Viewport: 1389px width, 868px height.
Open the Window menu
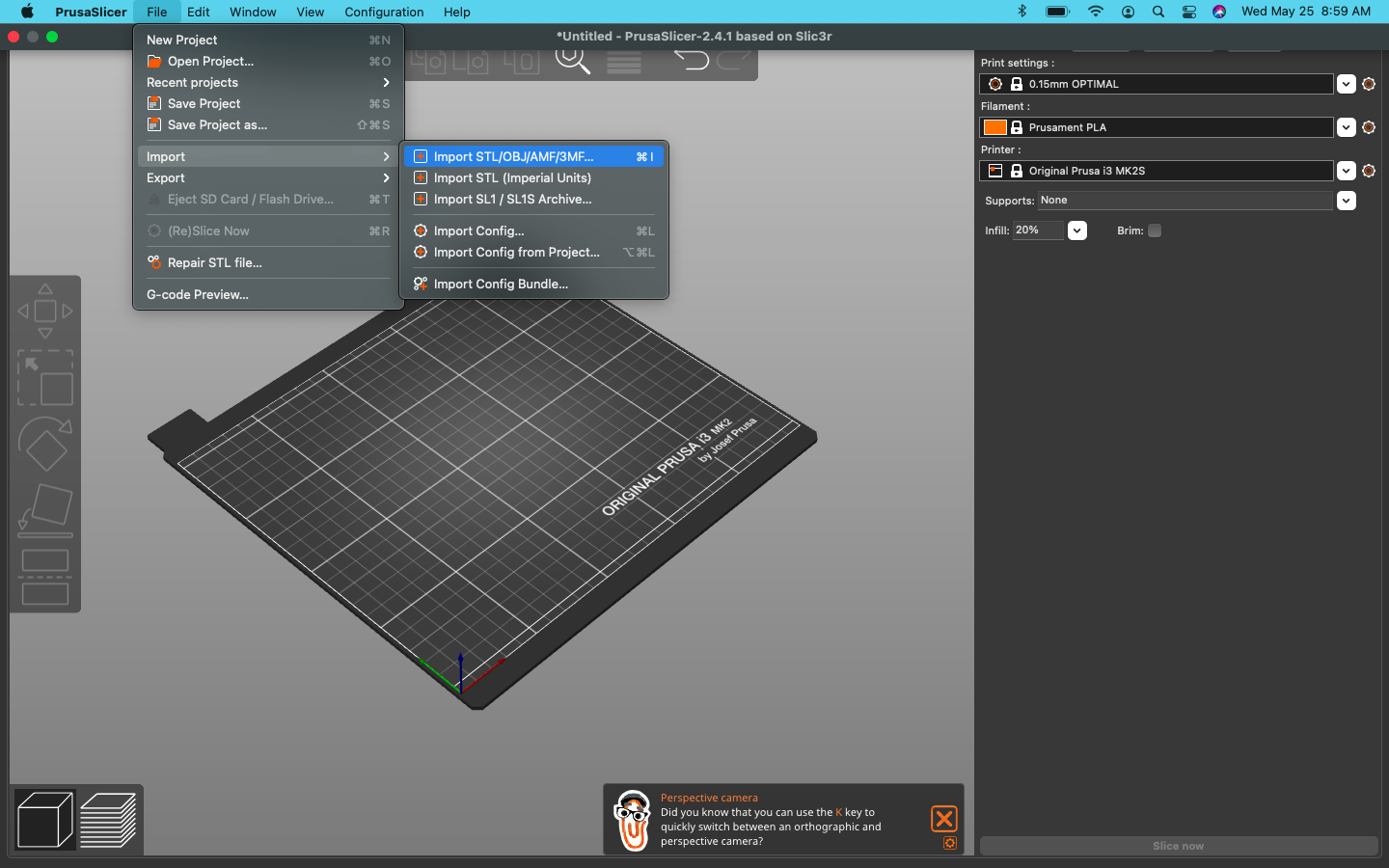253,12
